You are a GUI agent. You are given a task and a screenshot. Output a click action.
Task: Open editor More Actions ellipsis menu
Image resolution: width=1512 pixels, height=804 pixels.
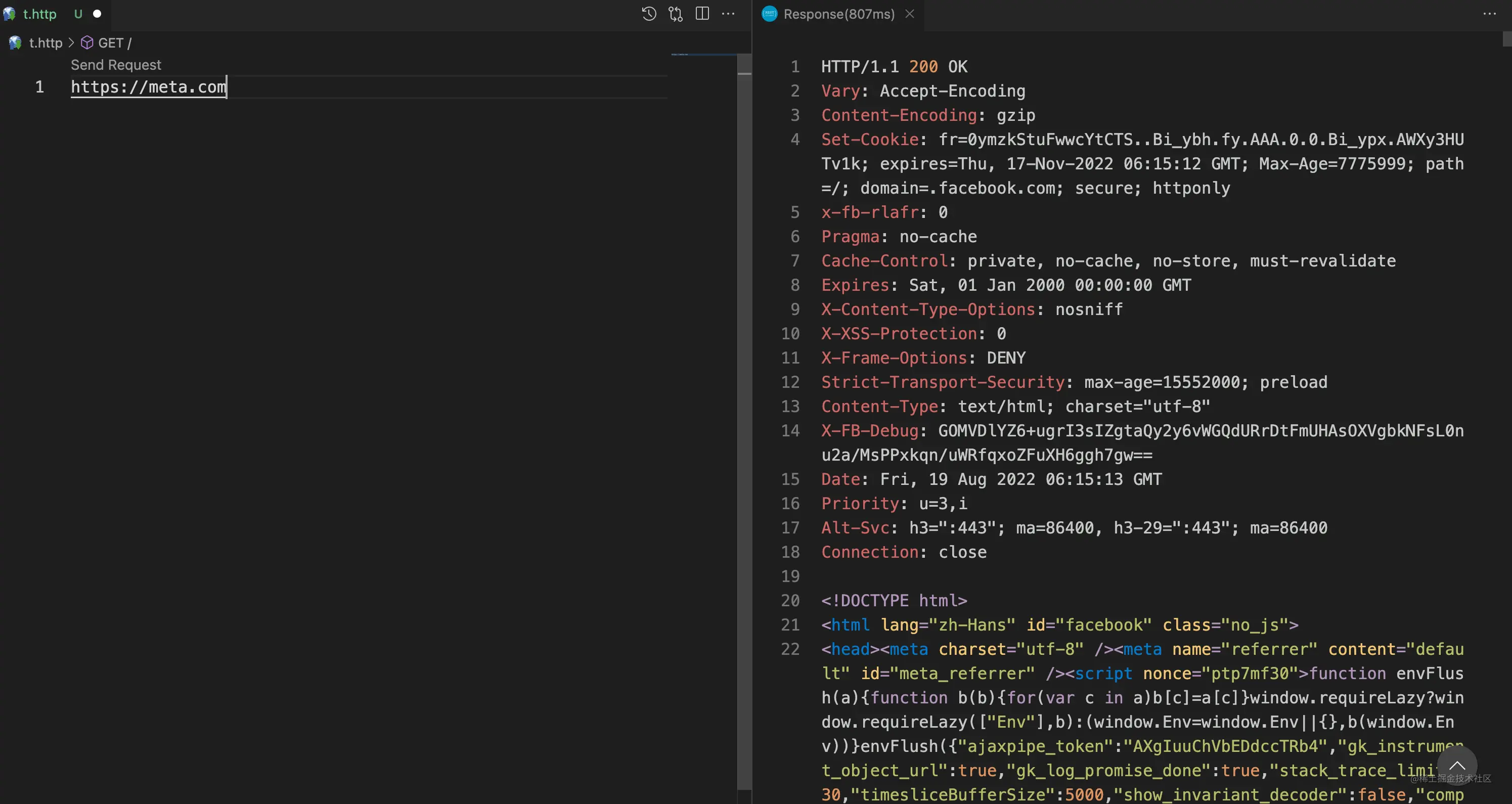point(728,14)
